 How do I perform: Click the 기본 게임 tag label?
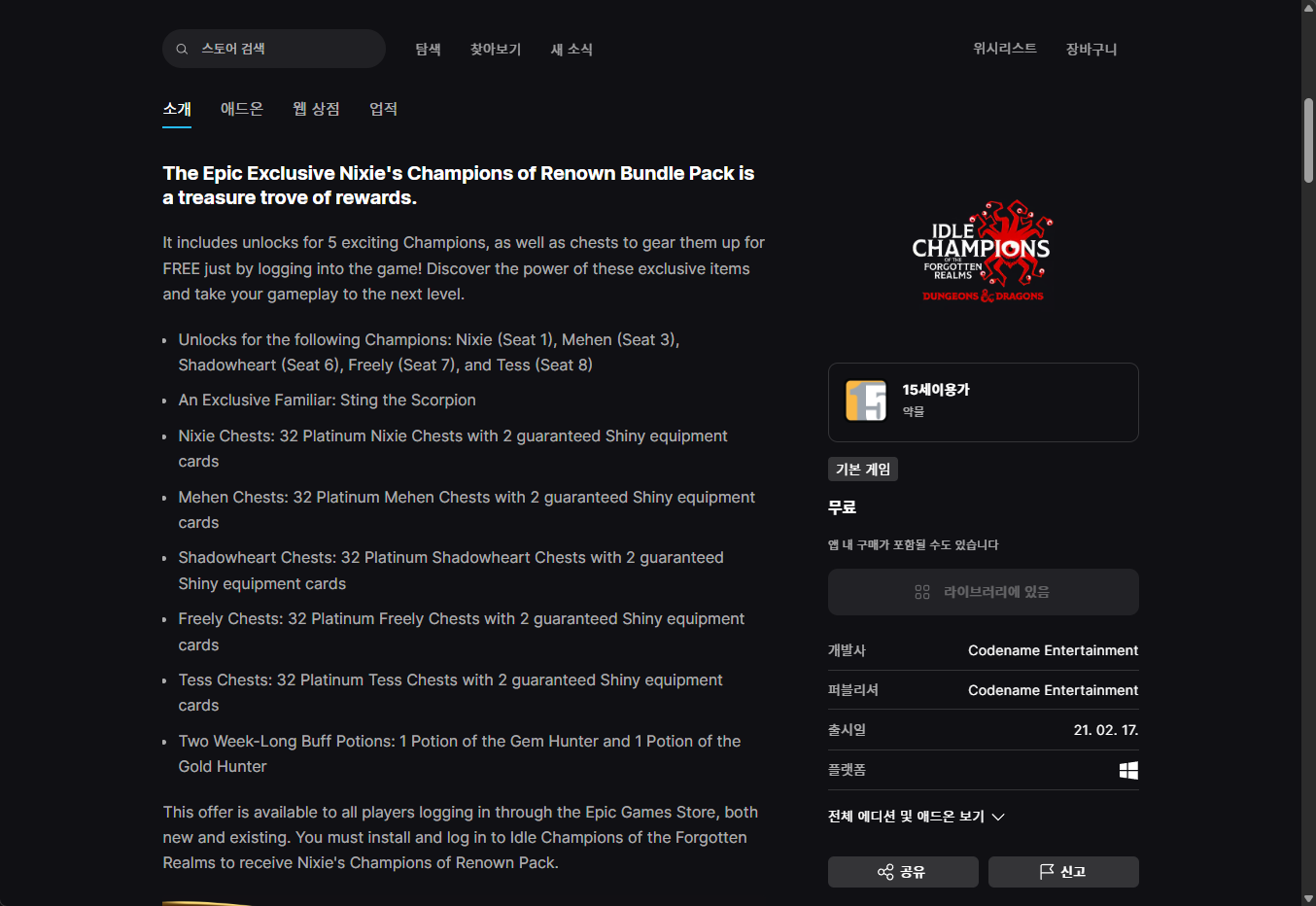pyautogui.click(x=863, y=470)
